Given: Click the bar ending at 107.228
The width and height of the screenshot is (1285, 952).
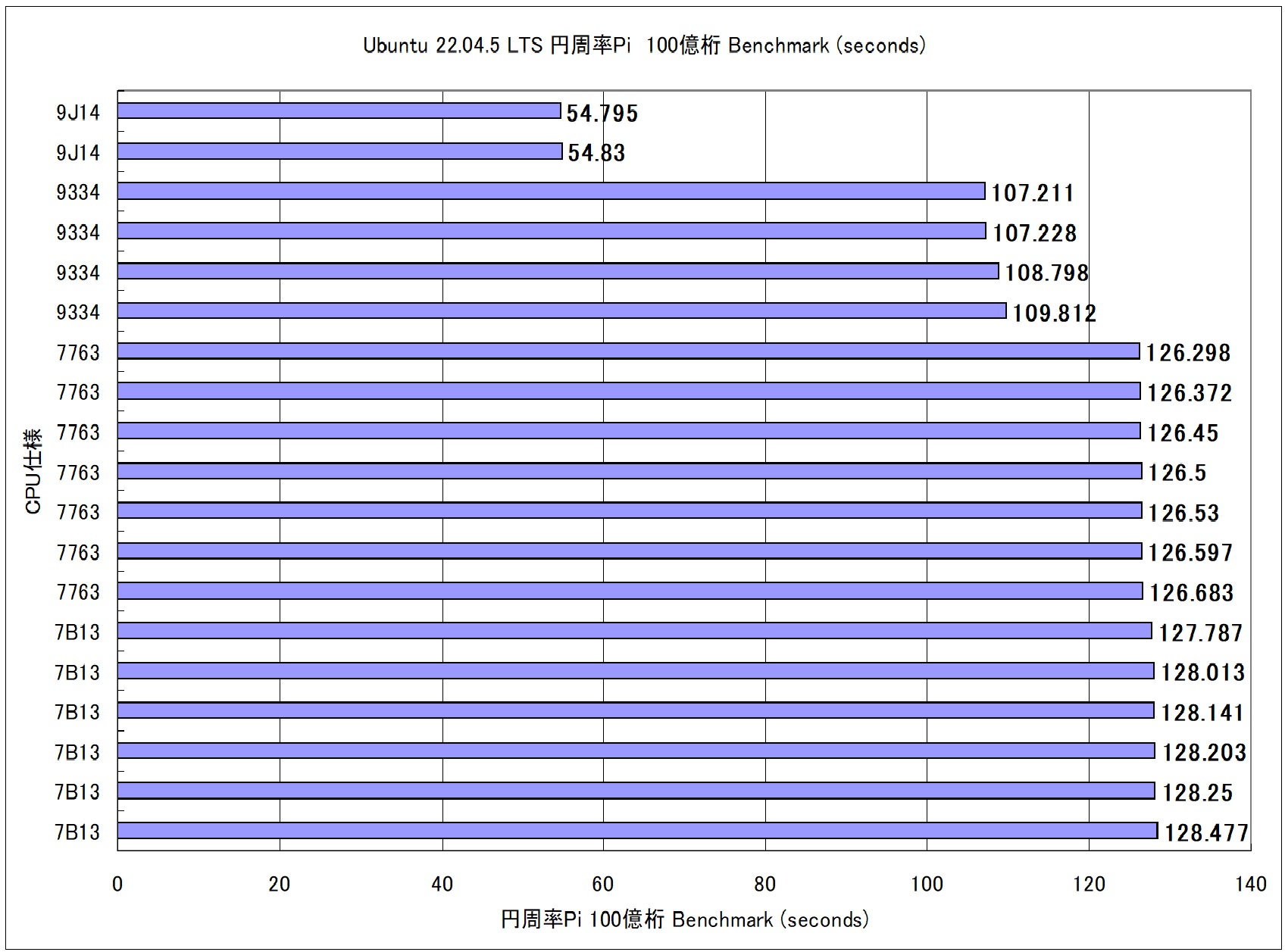Looking at the screenshot, I should pos(552,231).
